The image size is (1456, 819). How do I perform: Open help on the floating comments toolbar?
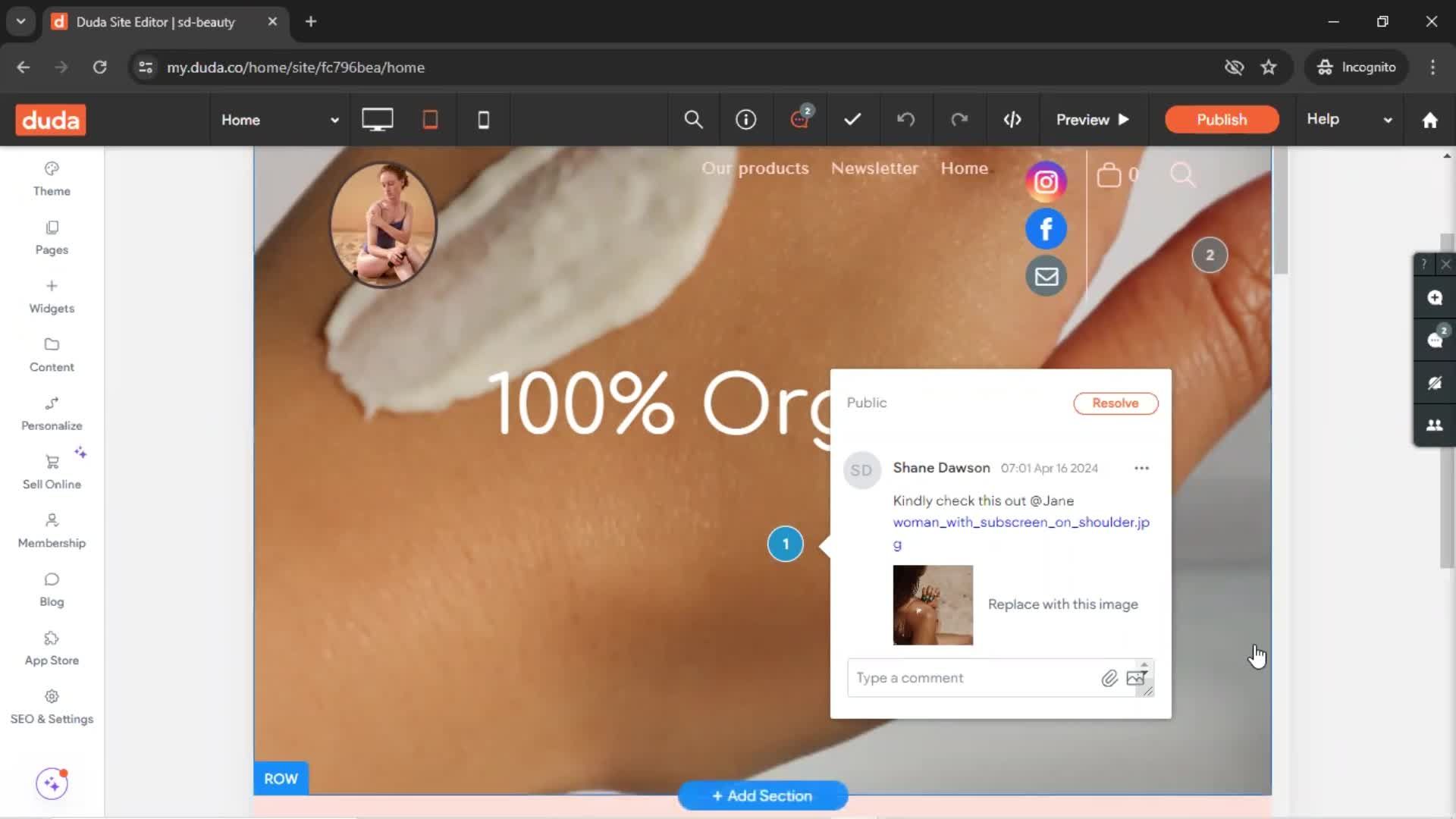pyautogui.click(x=1424, y=264)
